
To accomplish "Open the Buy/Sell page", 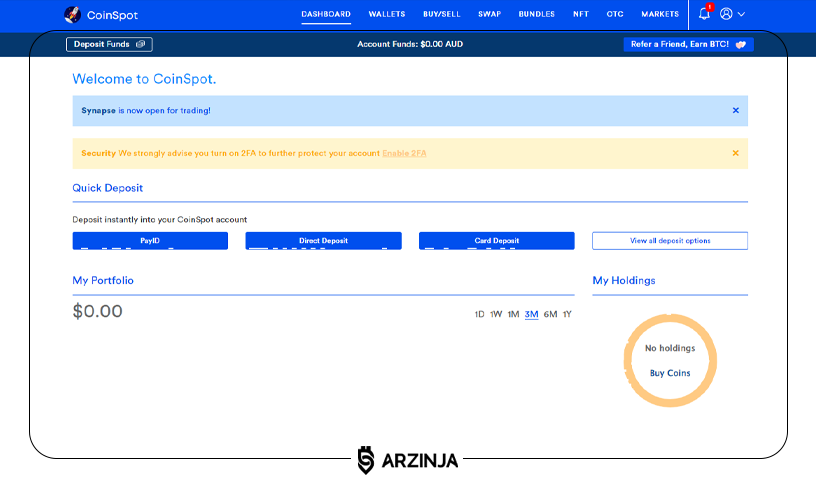I will tap(441, 14).
